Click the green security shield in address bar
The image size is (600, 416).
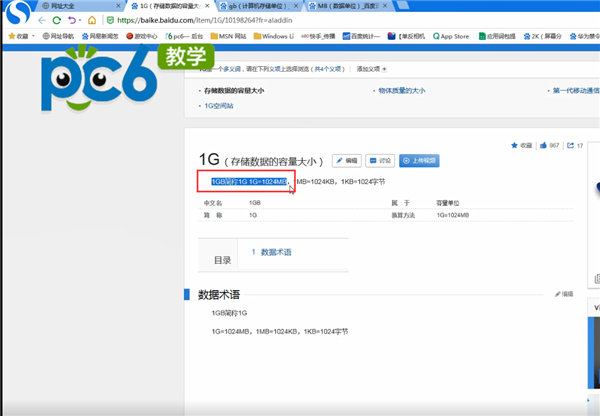(x=110, y=20)
